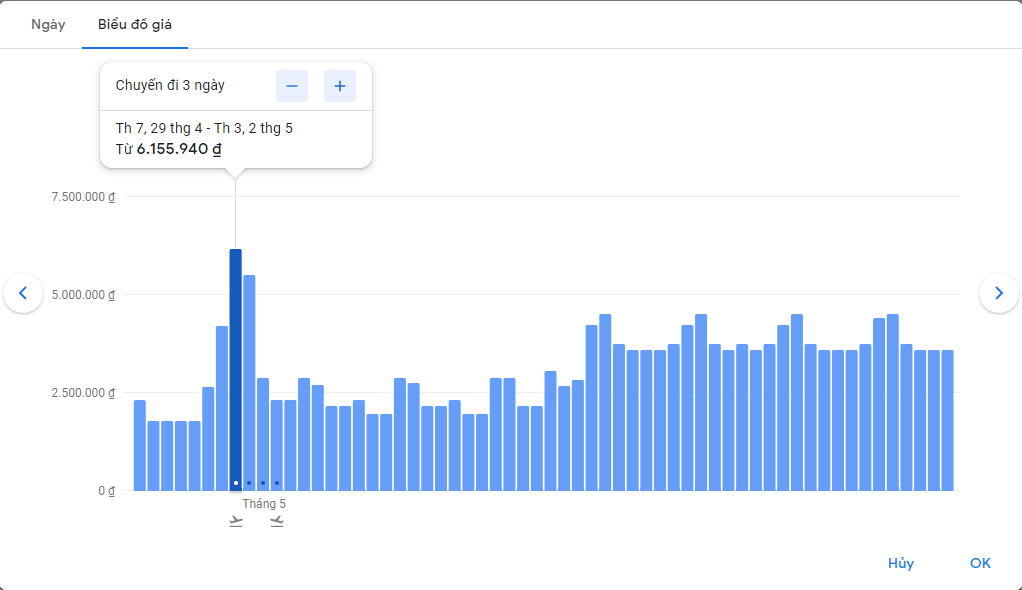
Task: Click the arrival plane icon under the chart
Action: pos(277,522)
